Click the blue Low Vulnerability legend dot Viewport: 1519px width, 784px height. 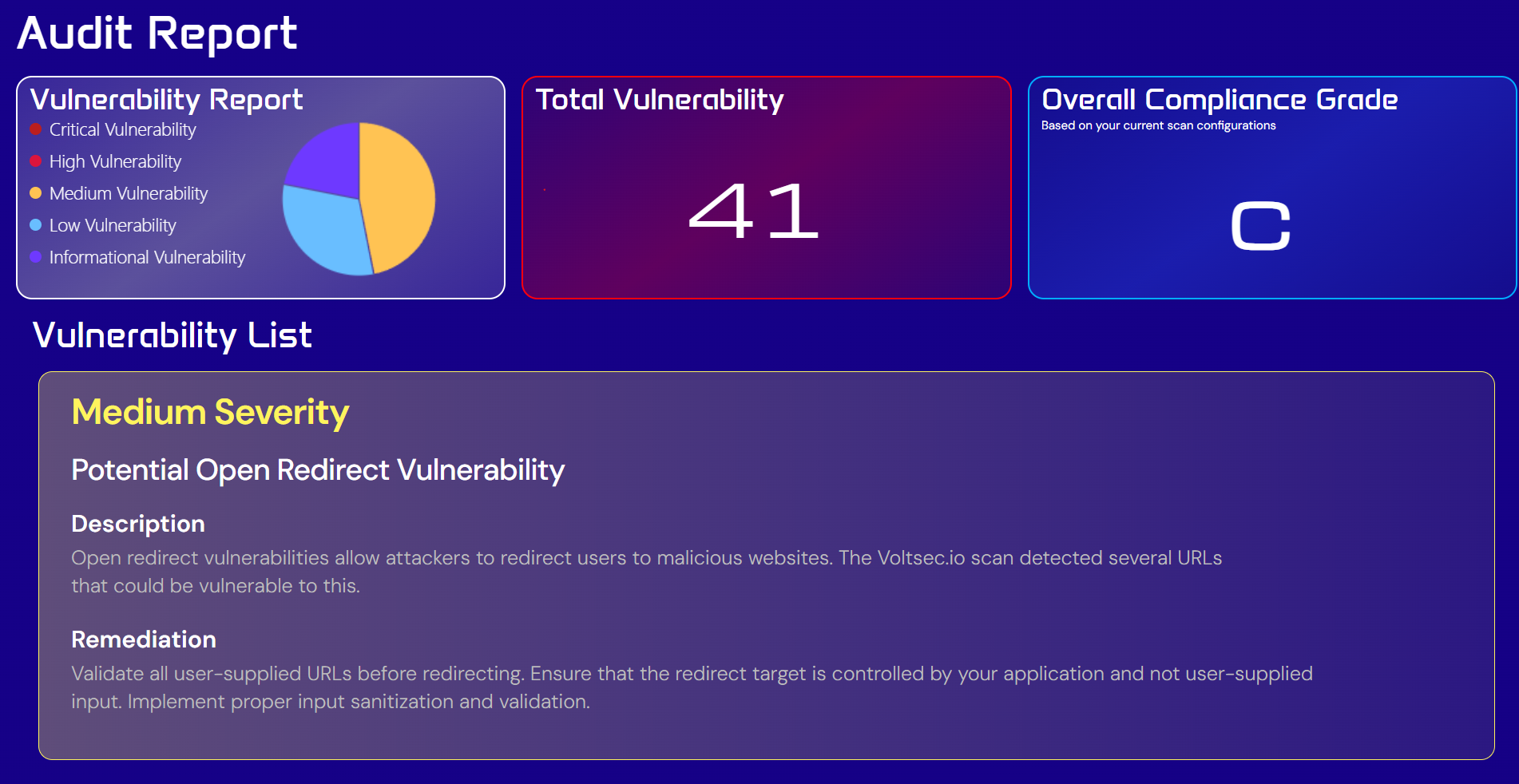[x=36, y=225]
